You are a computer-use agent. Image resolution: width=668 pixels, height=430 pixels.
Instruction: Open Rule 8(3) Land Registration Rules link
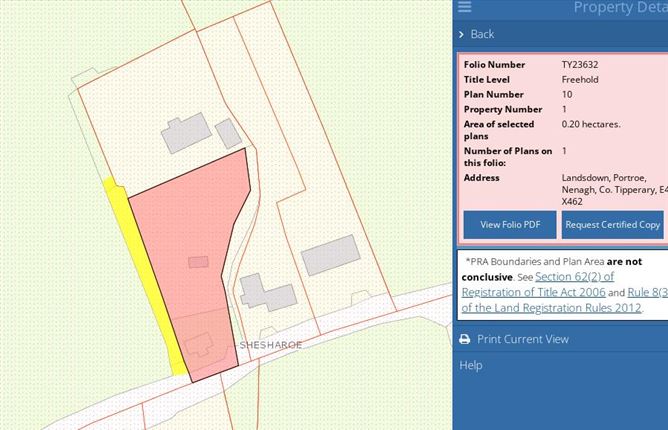tap(647, 292)
